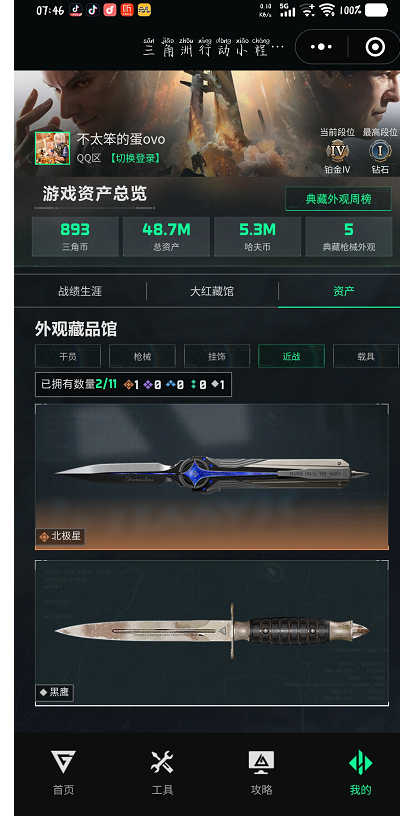The height and width of the screenshot is (816, 400).
Task: Filter collection by 挂饰 category
Action: tap(217, 356)
